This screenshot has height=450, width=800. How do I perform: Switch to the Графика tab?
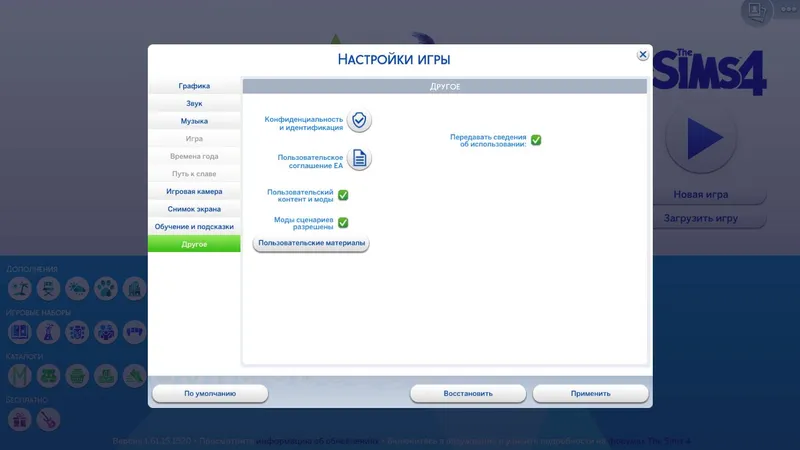[194, 86]
